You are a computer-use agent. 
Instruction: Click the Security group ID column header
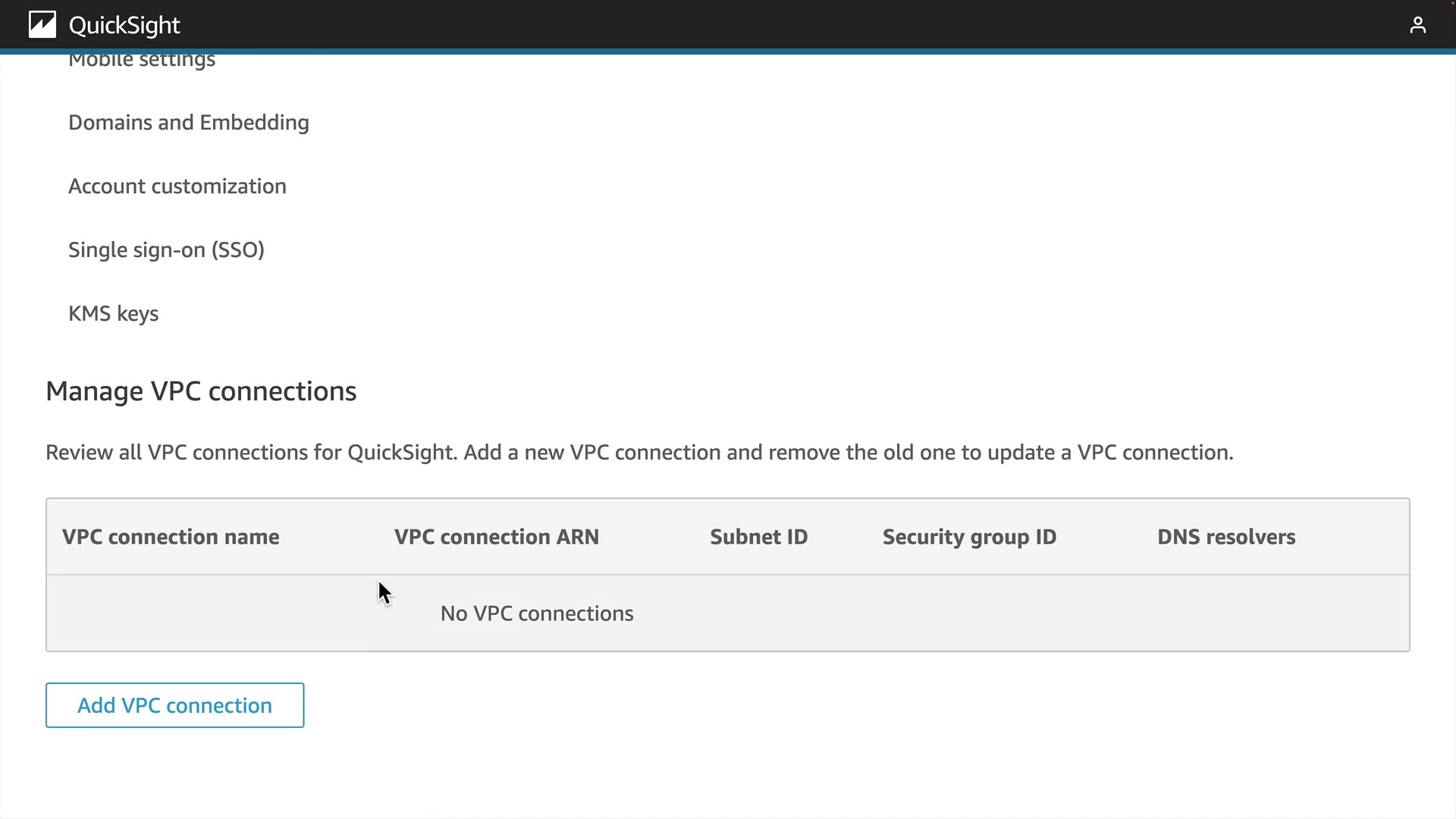coord(969,537)
